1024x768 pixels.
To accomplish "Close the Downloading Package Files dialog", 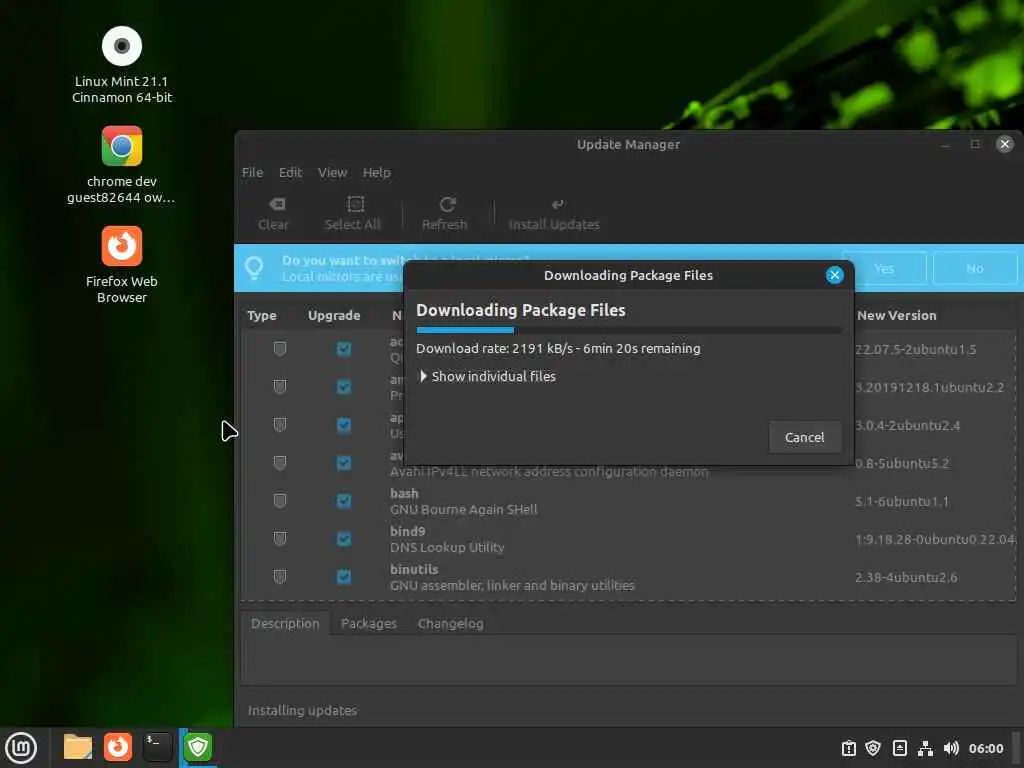I will pos(834,275).
